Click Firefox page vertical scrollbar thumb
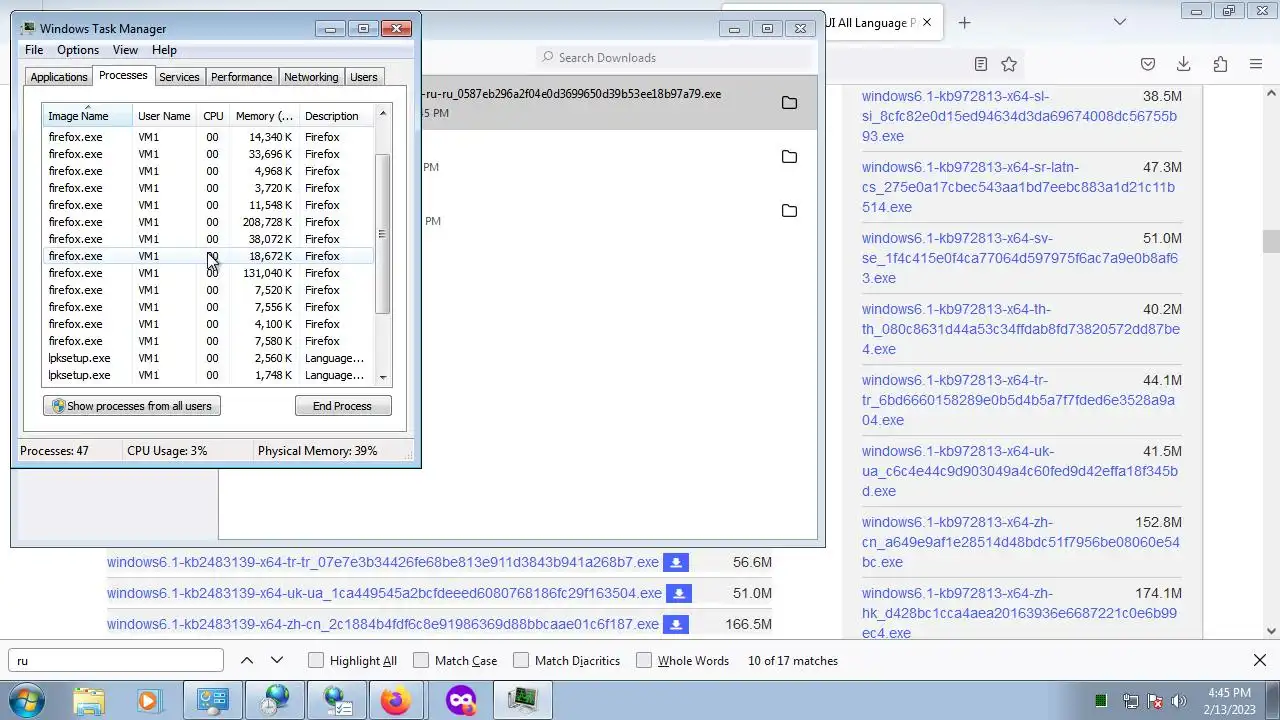The width and height of the screenshot is (1280, 720). 1271,242
